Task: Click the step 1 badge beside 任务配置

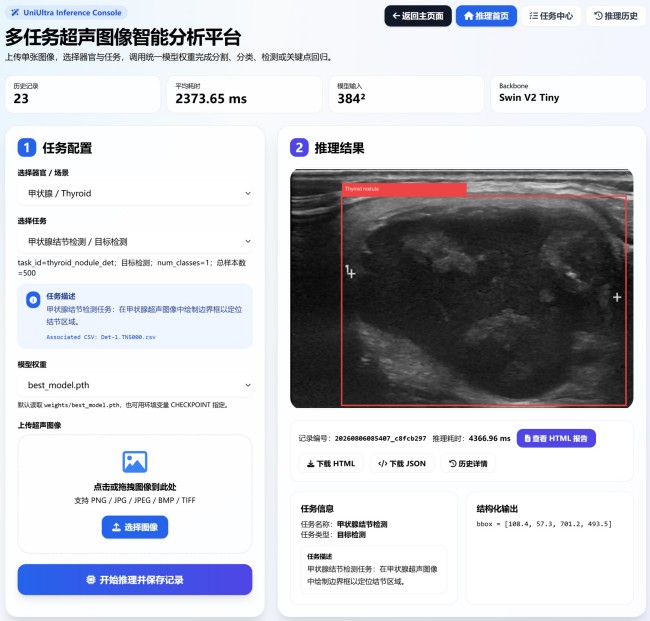Action: pos(27,148)
